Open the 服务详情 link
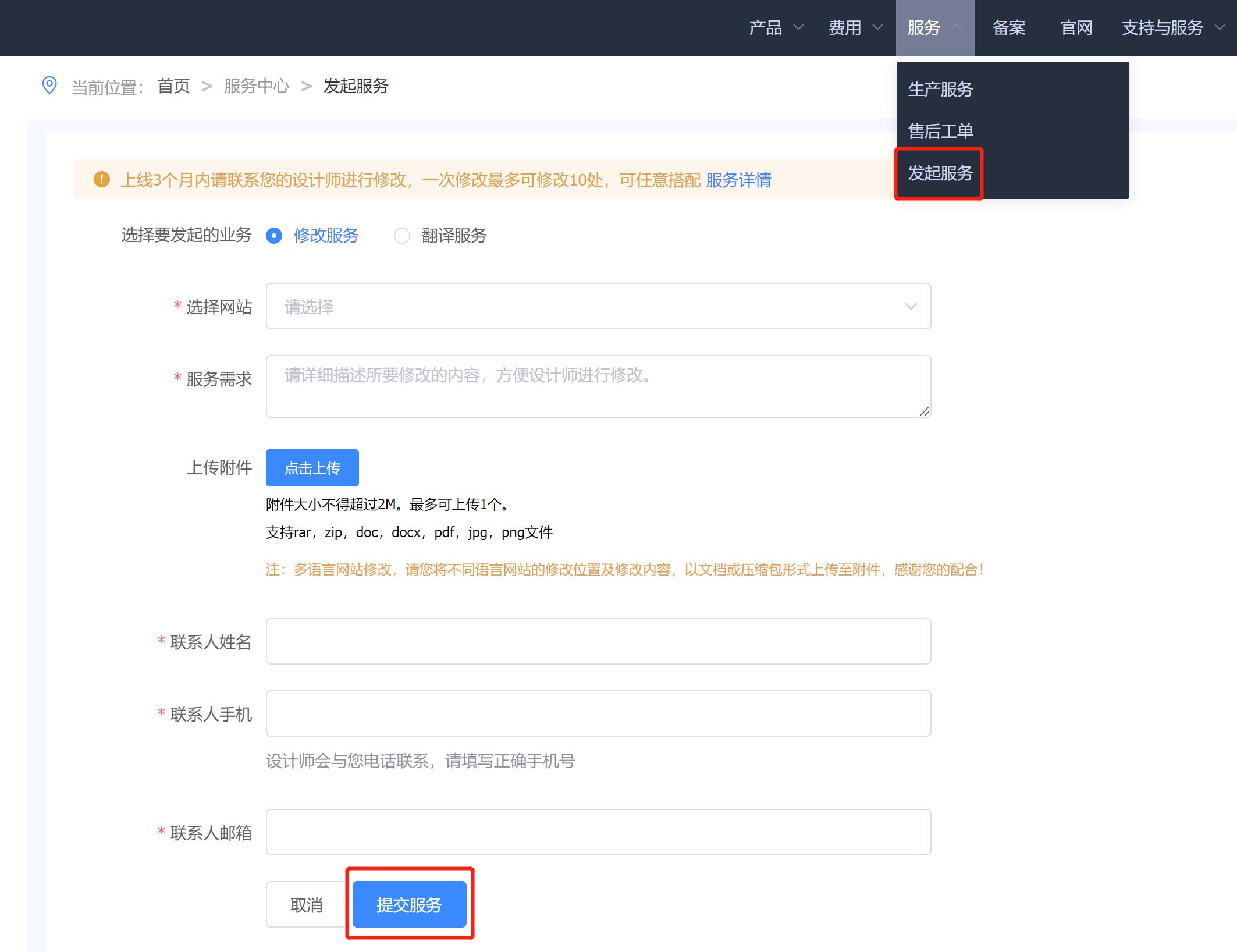Viewport: 1237px width, 952px height. click(738, 180)
